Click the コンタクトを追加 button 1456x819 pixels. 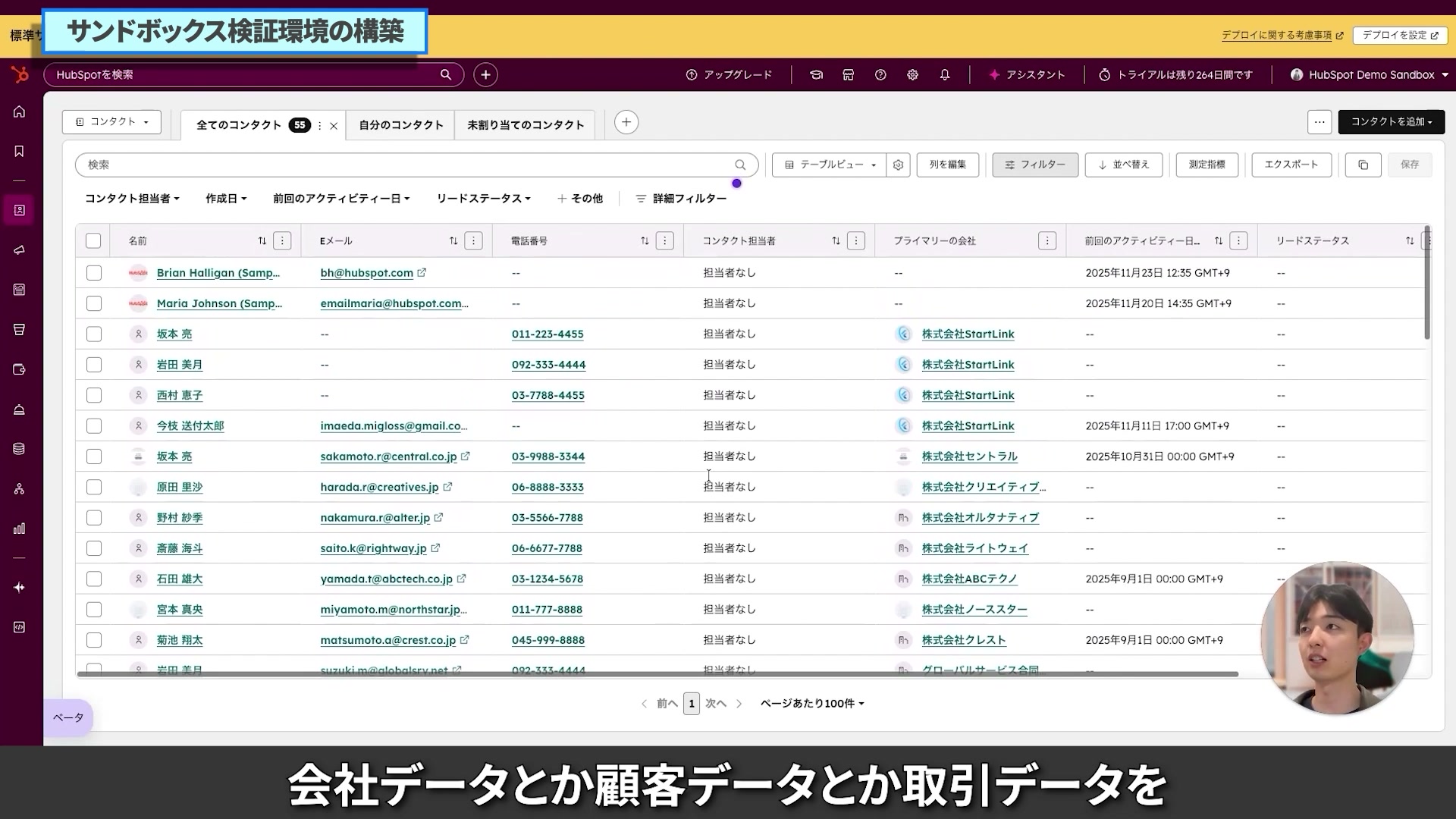point(1391,121)
